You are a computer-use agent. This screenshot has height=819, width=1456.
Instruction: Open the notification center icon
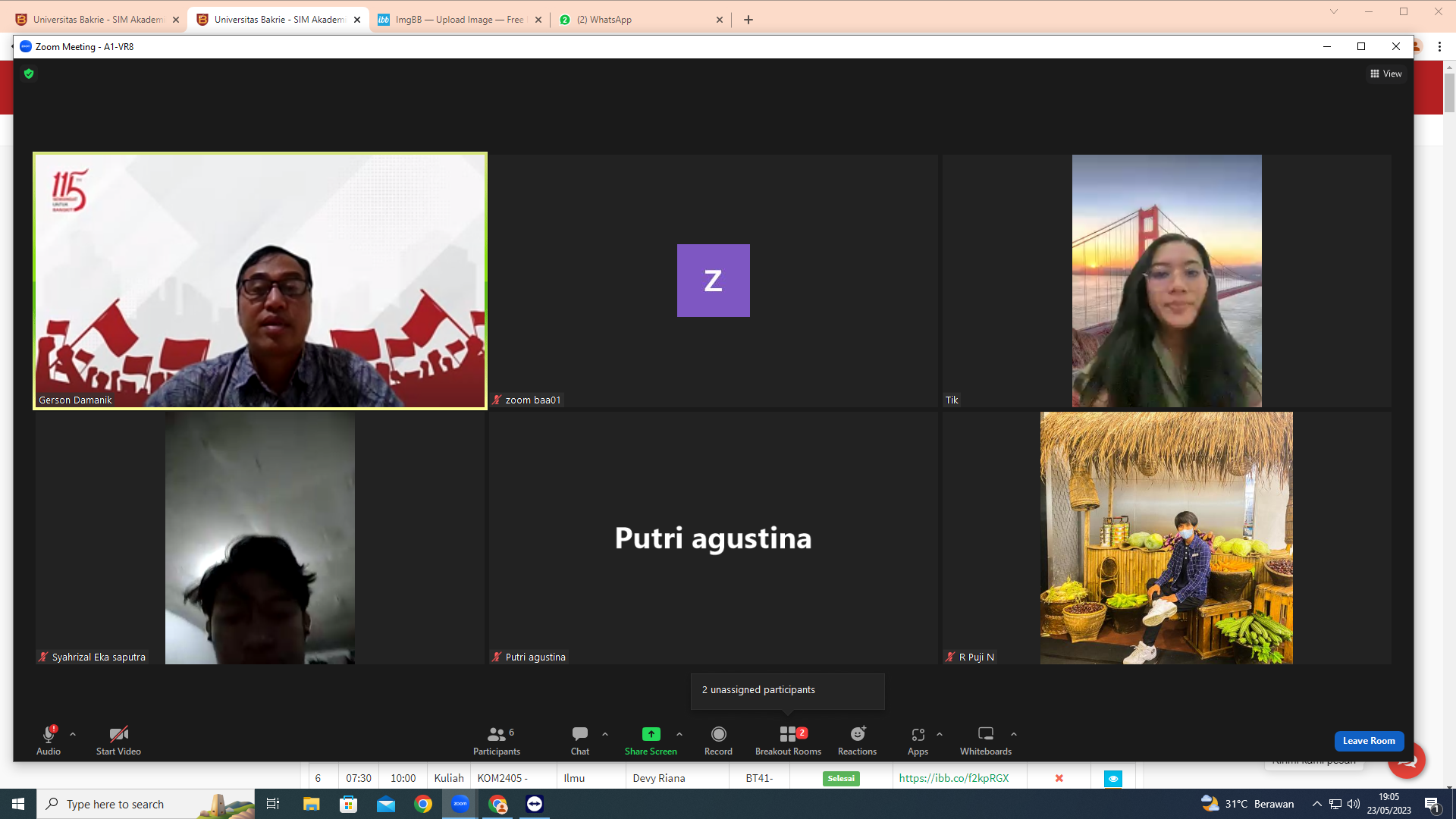[x=1432, y=805]
